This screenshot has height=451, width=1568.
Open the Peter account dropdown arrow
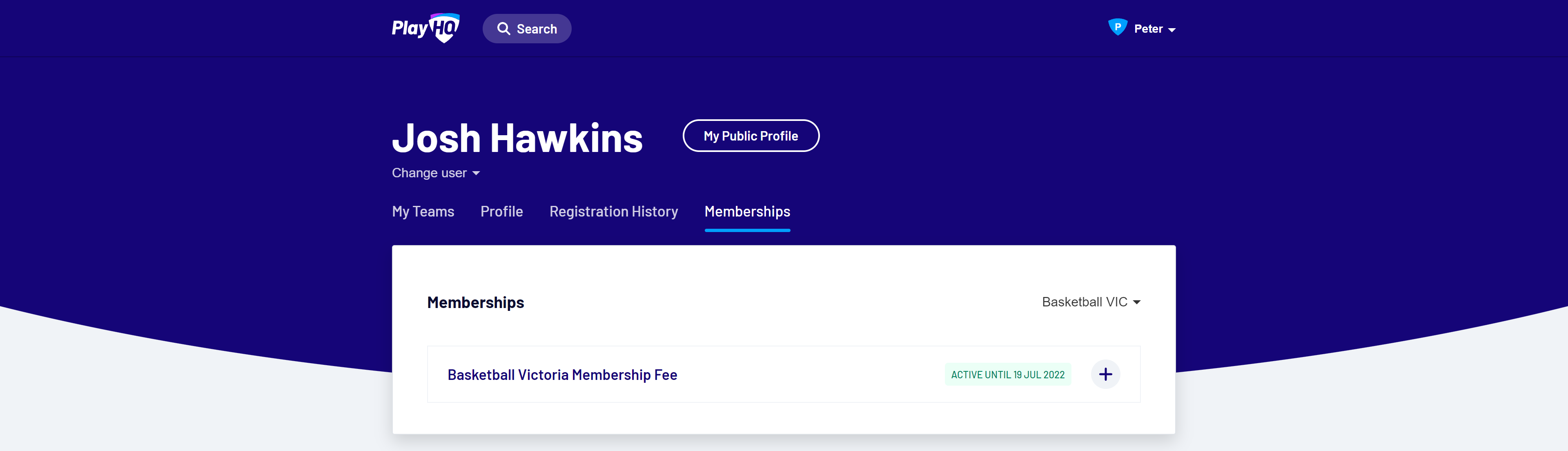point(1172,29)
